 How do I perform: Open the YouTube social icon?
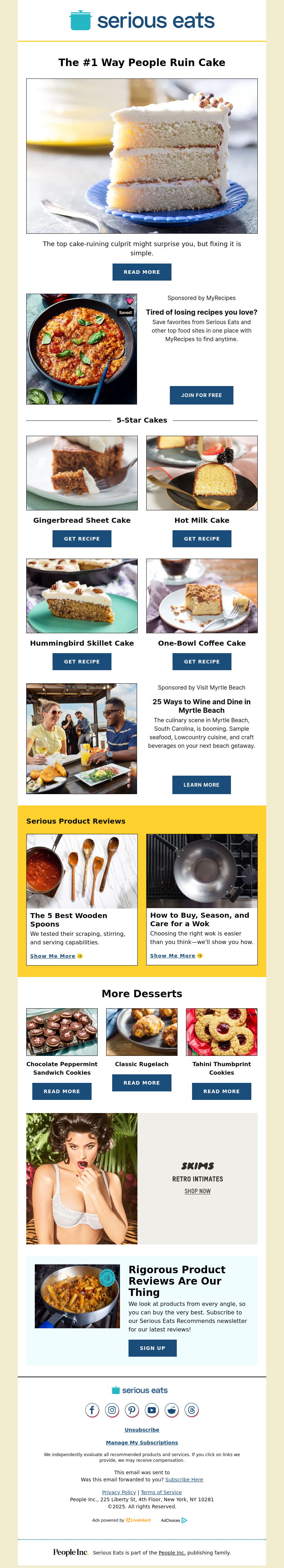(x=152, y=1410)
